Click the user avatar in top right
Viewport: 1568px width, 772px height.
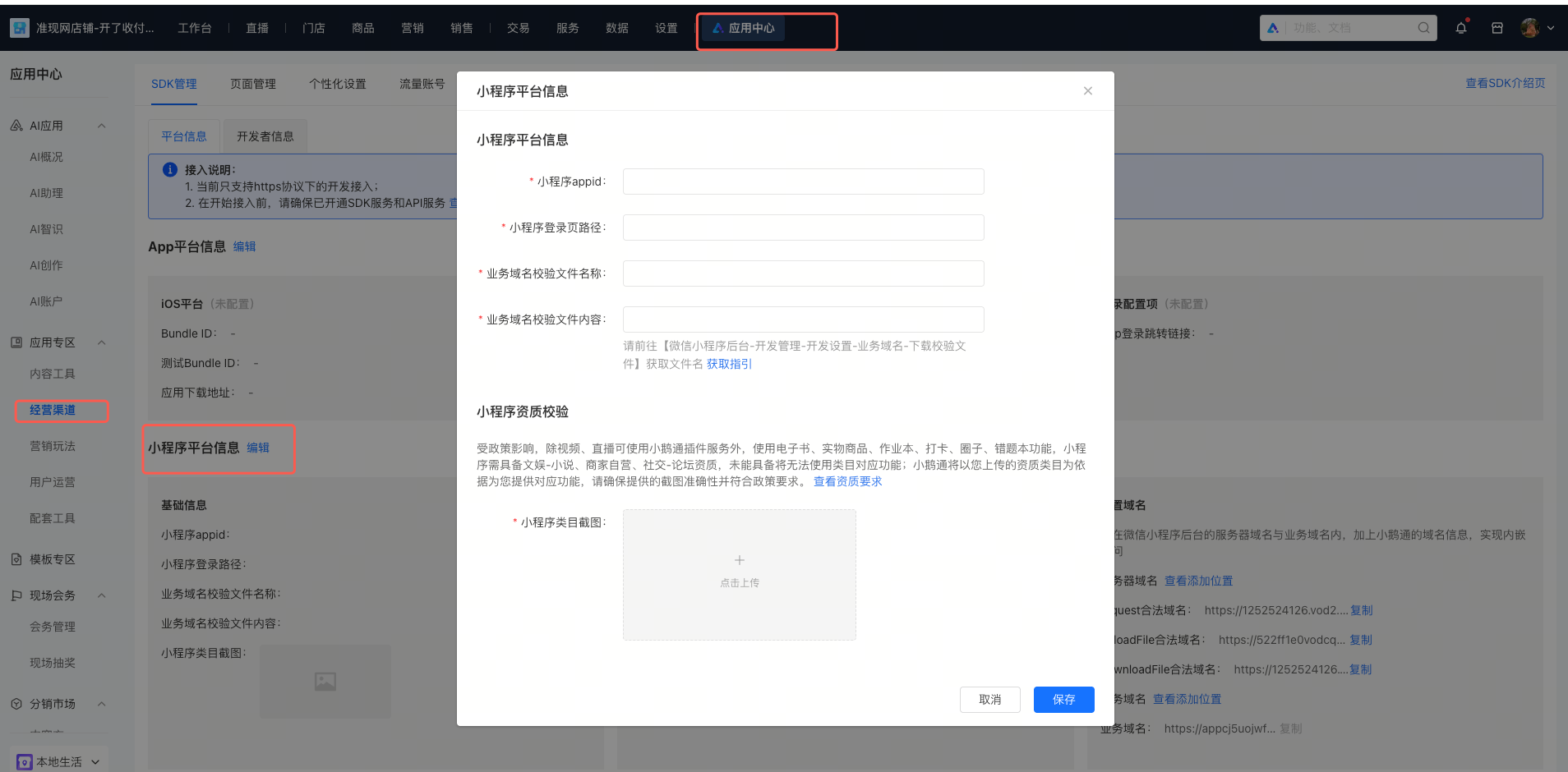pyautogui.click(x=1529, y=28)
